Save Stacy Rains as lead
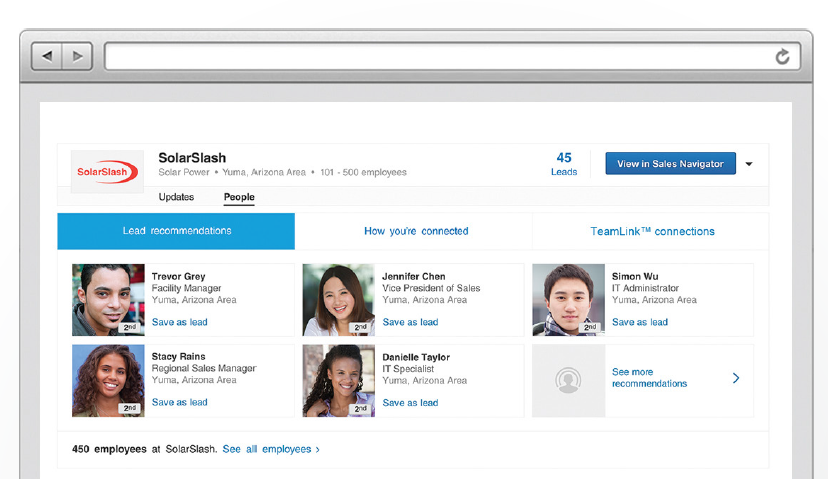The height and width of the screenshot is (479, 828). [180, 402]
